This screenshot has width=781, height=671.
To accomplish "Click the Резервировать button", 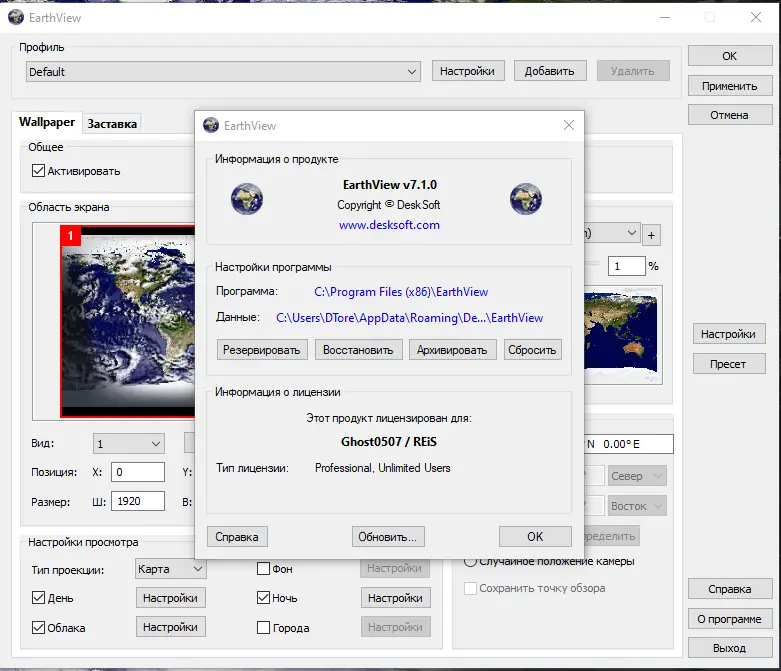I will pyautogui.click(x=262, y=350).
